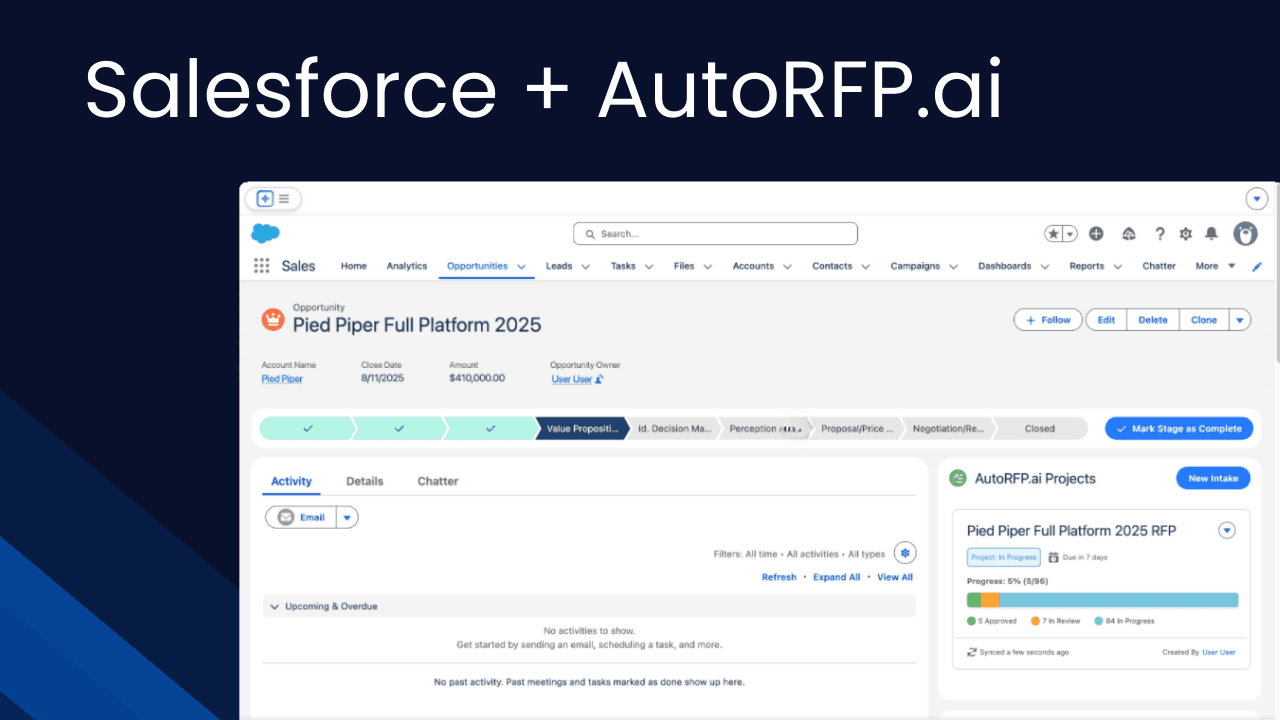Open the Campaigns tab
The width and height of the screenshot is (1280, 720).
[915, 266]
